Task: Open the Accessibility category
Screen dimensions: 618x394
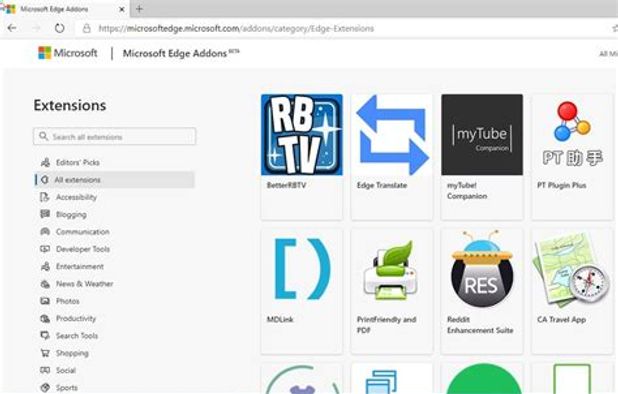Action: pos(76,197)
